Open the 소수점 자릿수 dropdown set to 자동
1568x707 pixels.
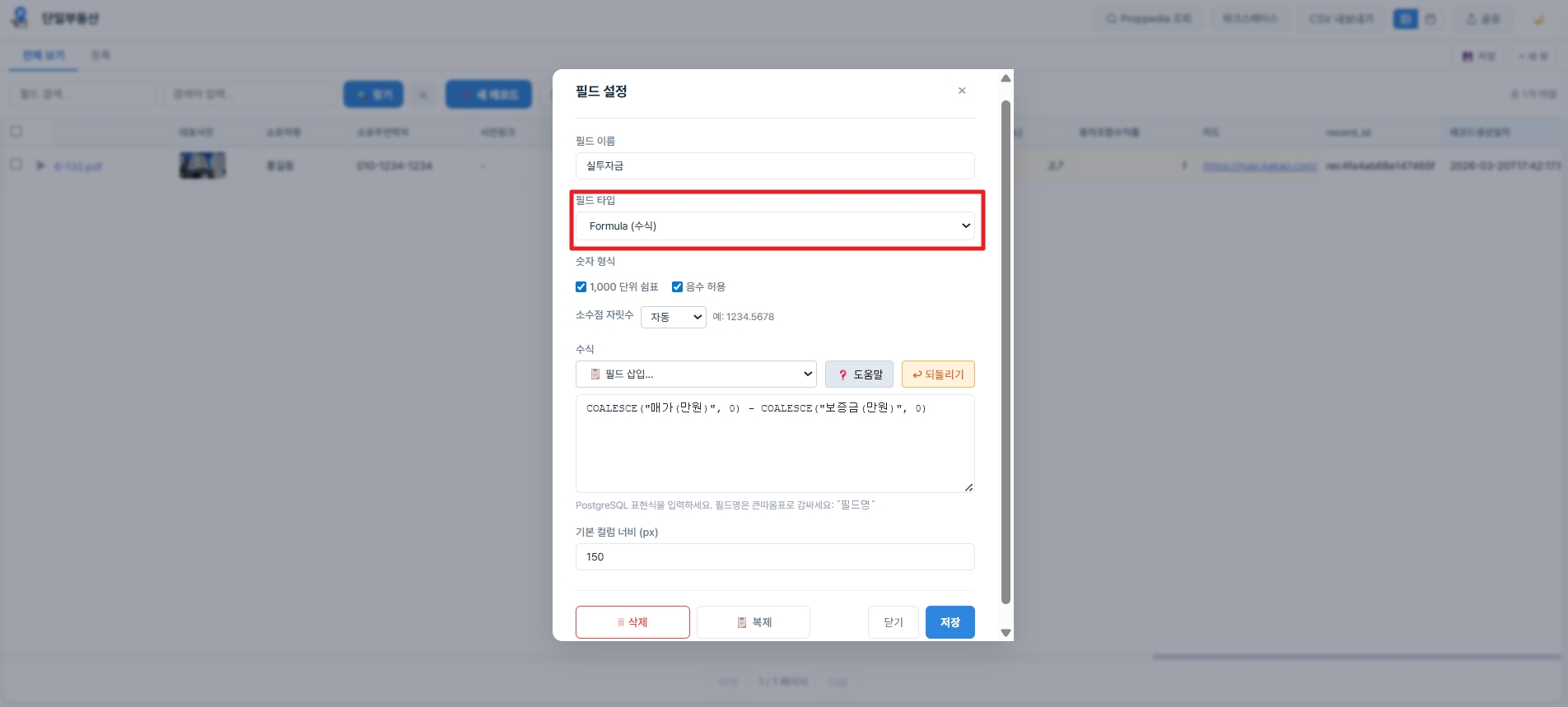[674, 317]
